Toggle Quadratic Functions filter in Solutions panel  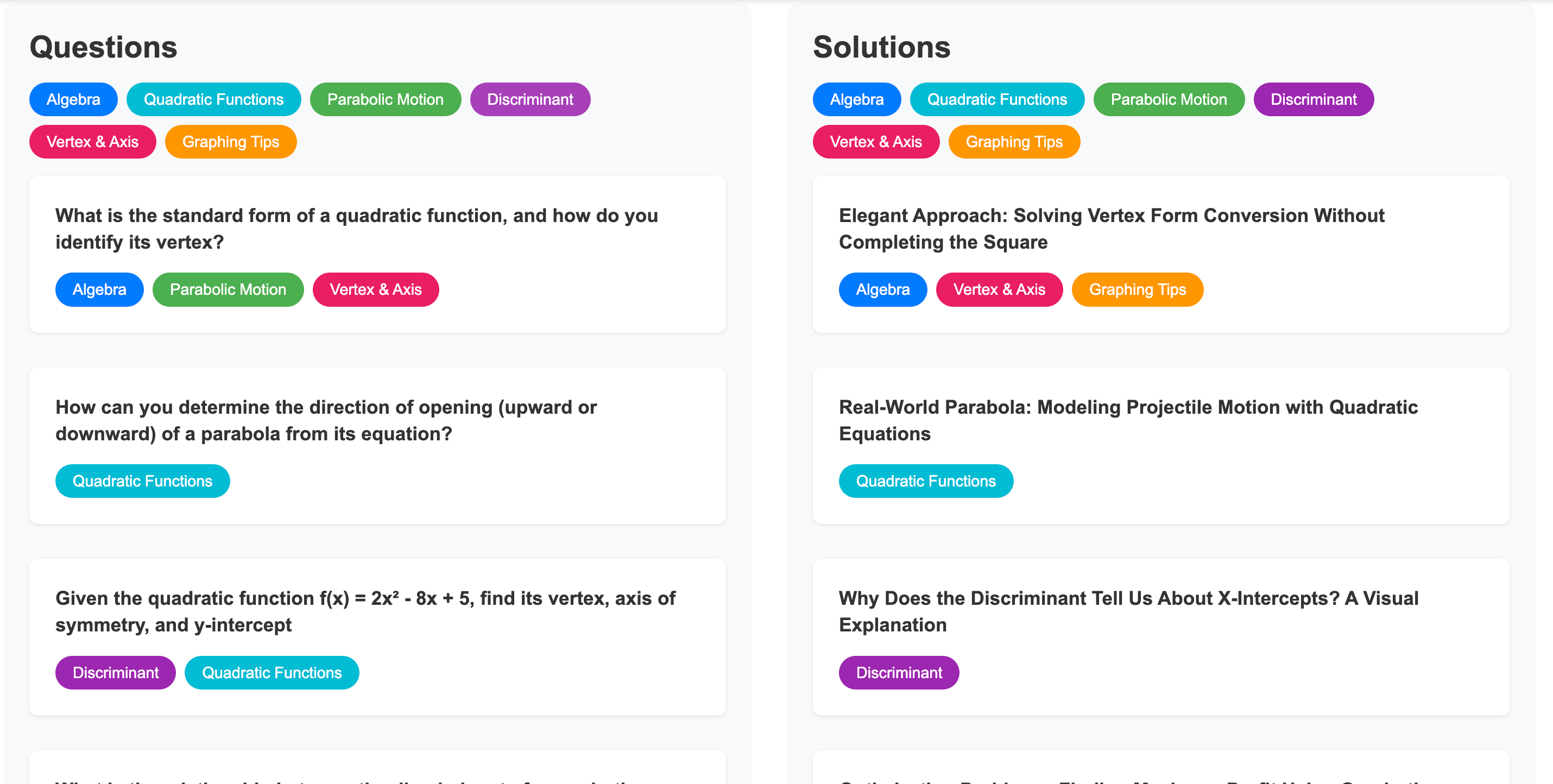point(996,99)
